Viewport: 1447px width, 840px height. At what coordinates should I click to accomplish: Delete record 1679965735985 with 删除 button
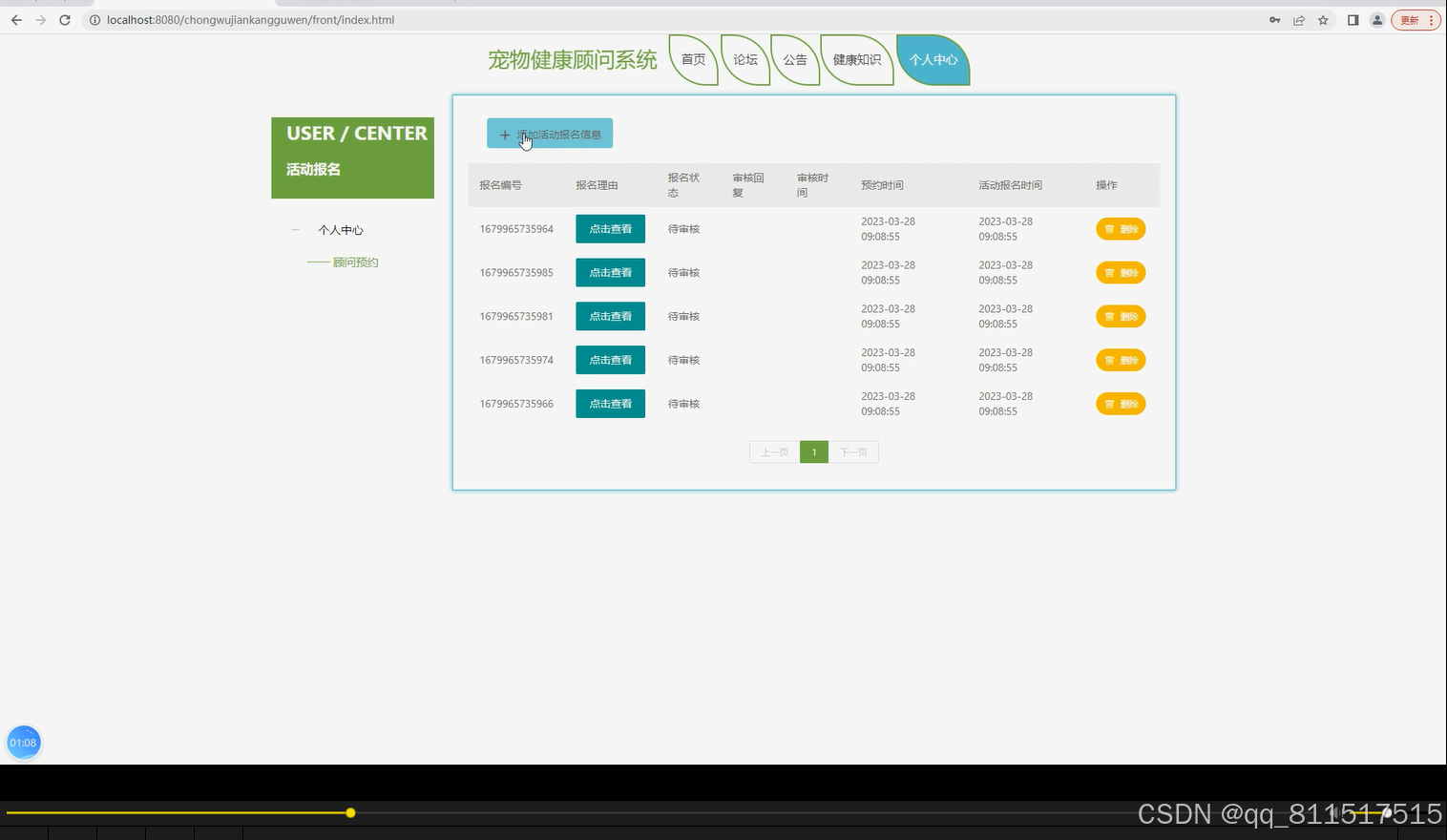point(1121,273)
